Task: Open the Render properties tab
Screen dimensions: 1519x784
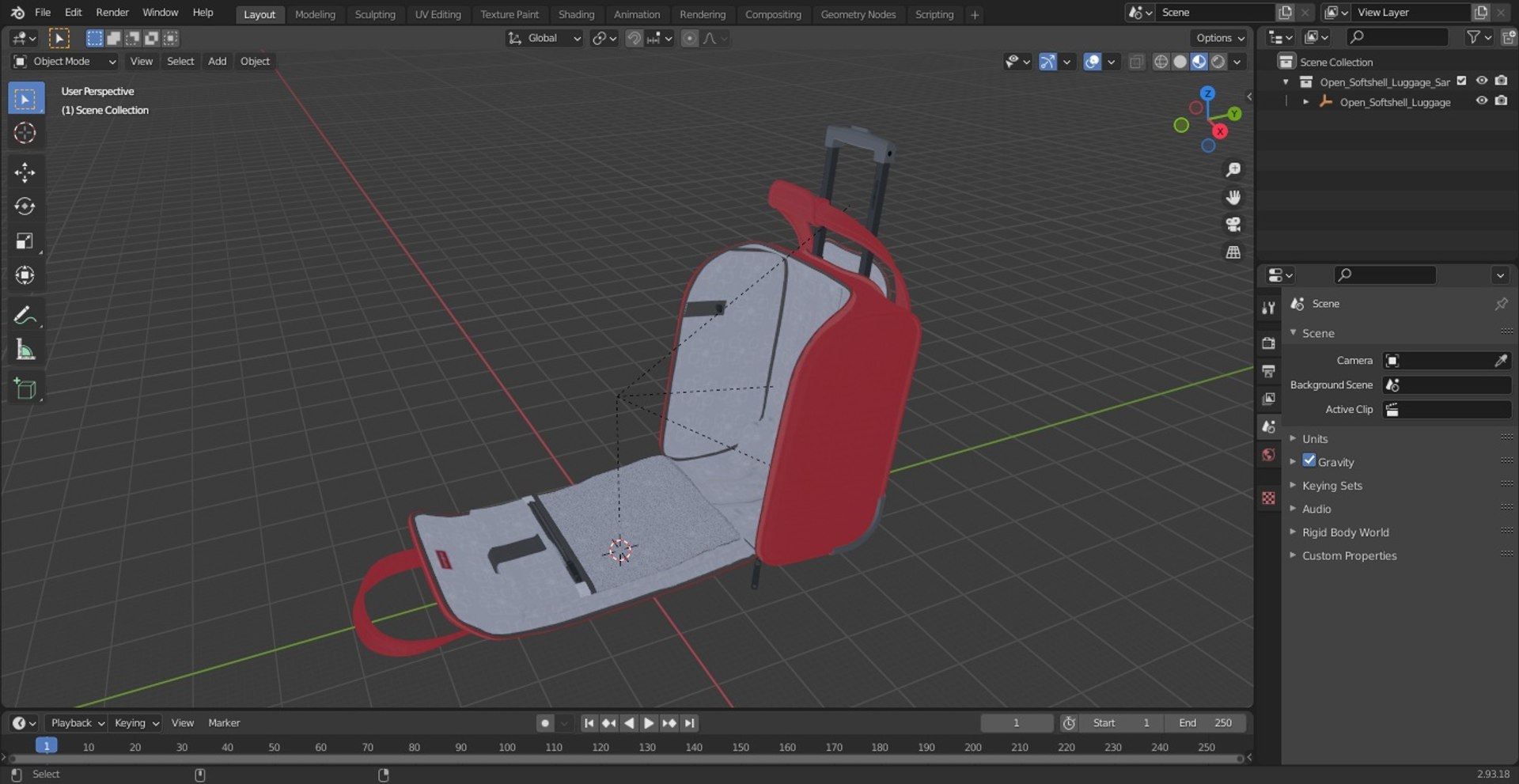Action: pos(1269,343)
